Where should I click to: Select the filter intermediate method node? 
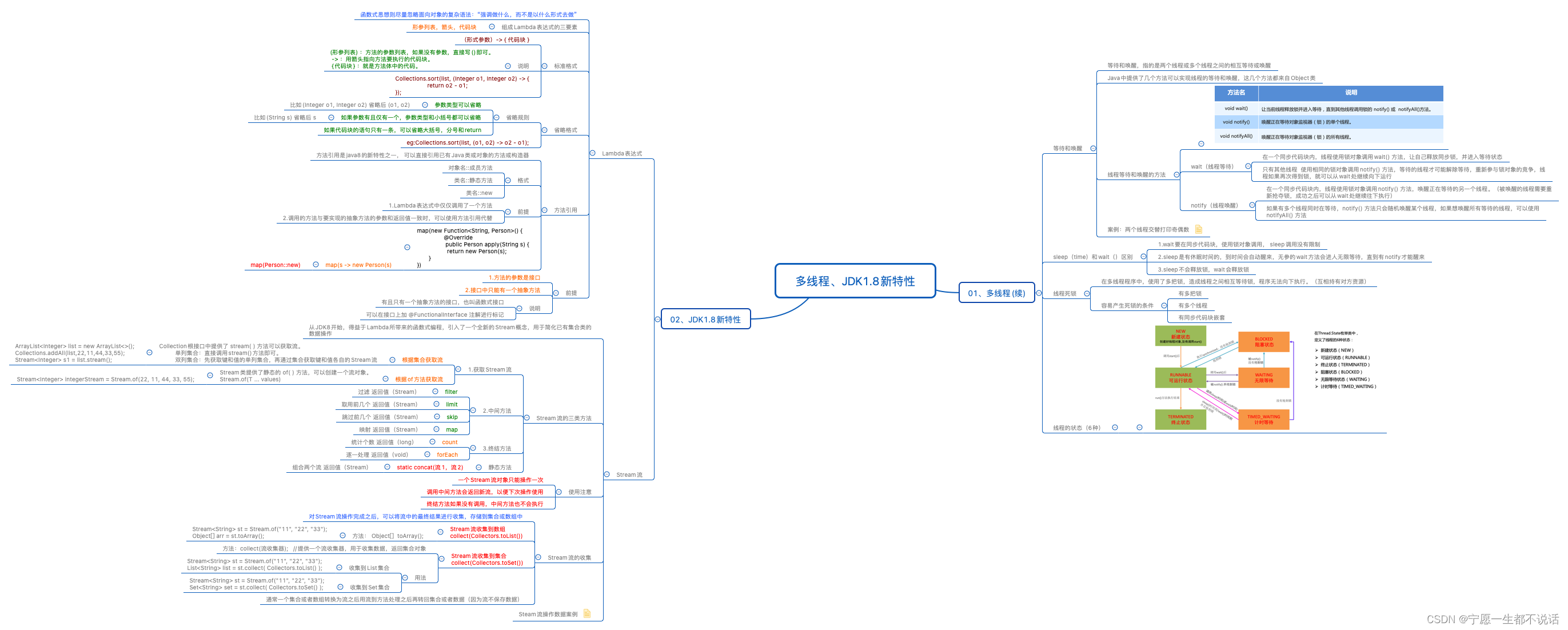[451, 392]
